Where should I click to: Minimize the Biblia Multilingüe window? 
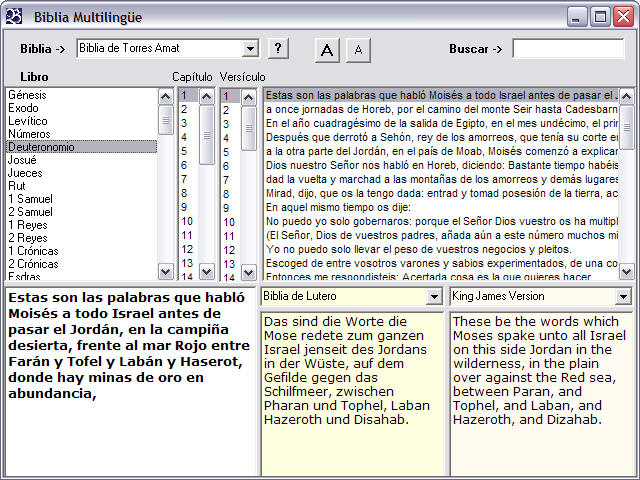tap(577, 17)
